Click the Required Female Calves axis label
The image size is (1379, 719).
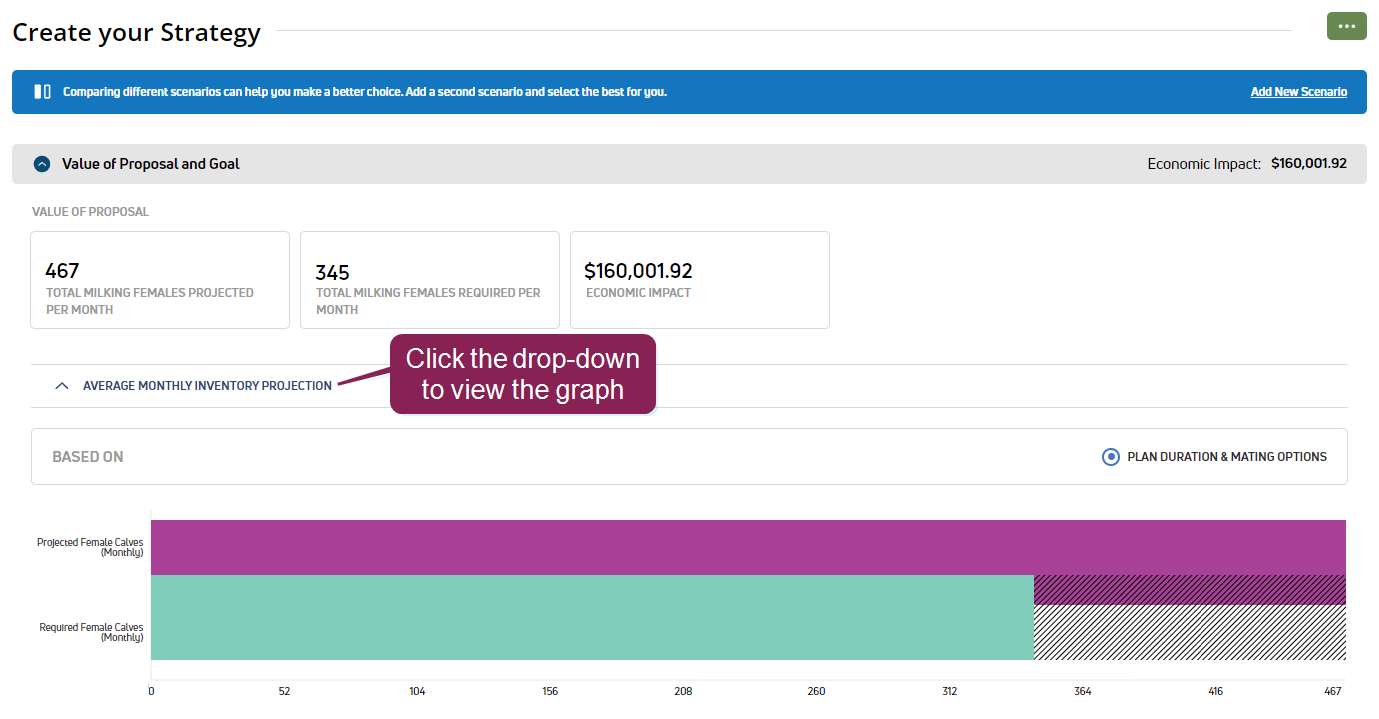(x=91, y=632)
